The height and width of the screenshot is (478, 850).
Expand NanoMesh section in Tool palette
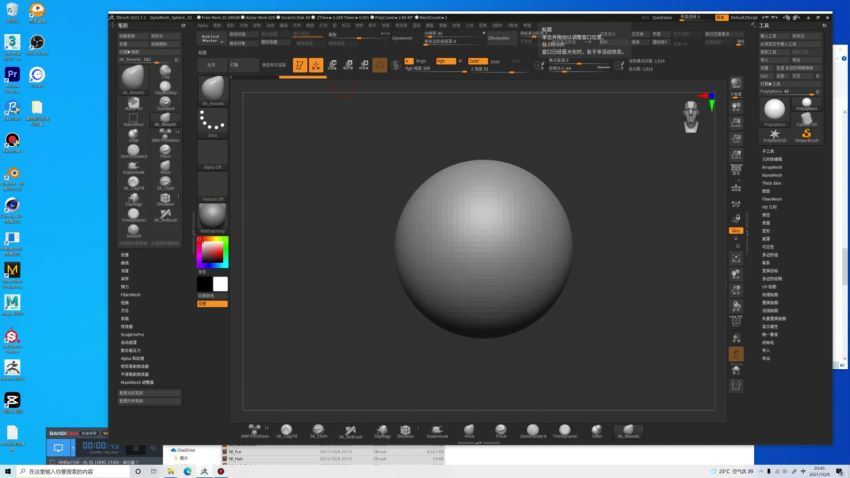(x=772, y=175)
